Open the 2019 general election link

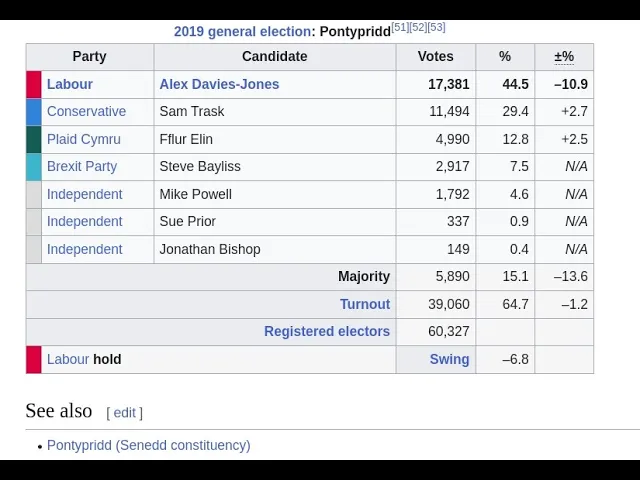242,31
